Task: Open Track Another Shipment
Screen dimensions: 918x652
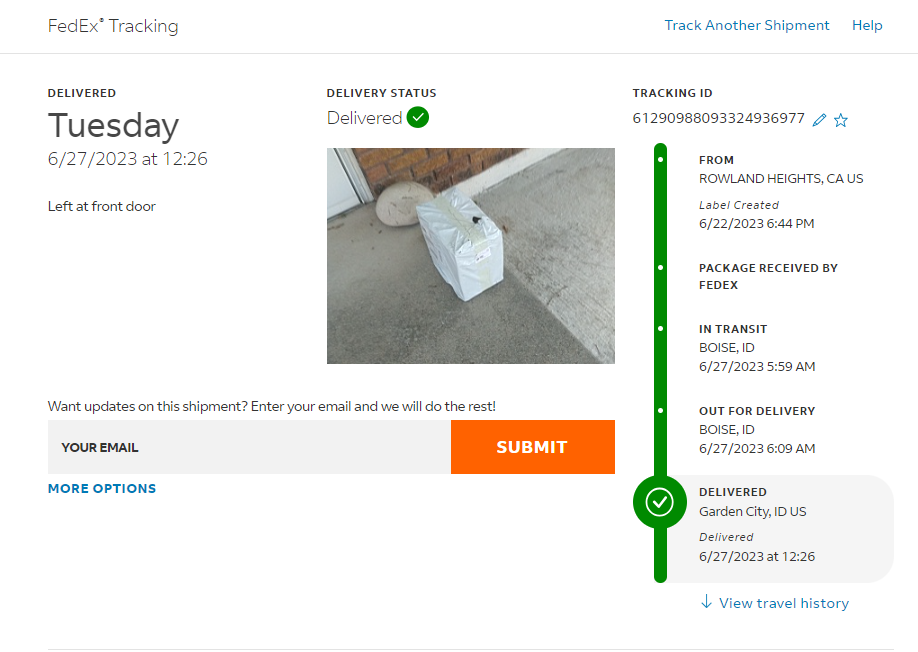Action: pos(747,26)
